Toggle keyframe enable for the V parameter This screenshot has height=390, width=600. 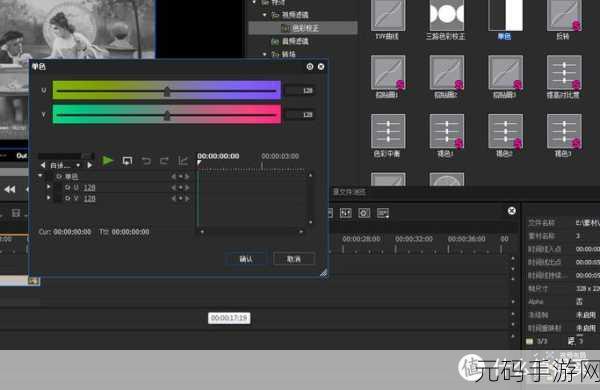point(68,198)
